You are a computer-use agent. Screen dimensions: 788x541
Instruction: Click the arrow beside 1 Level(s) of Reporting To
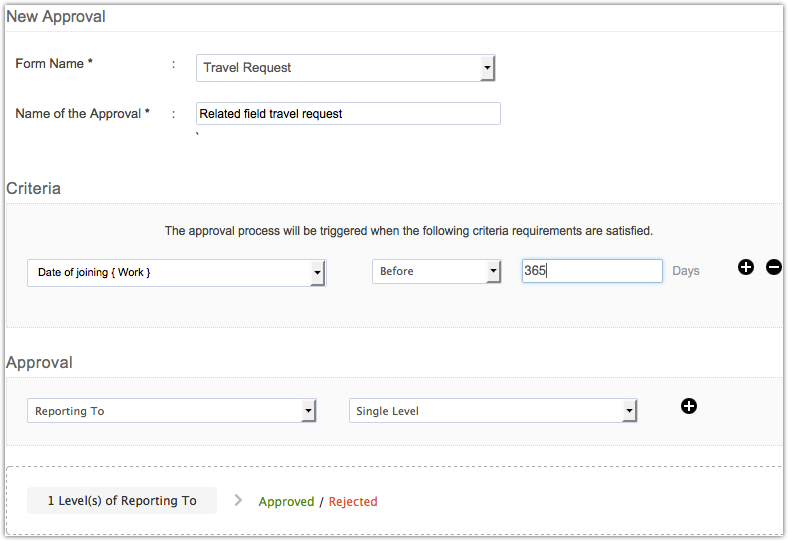(238, 500)
